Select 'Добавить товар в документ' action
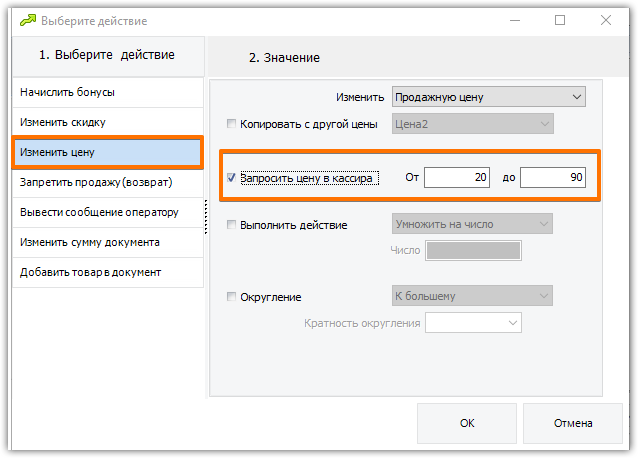 [x=108, y=273]
